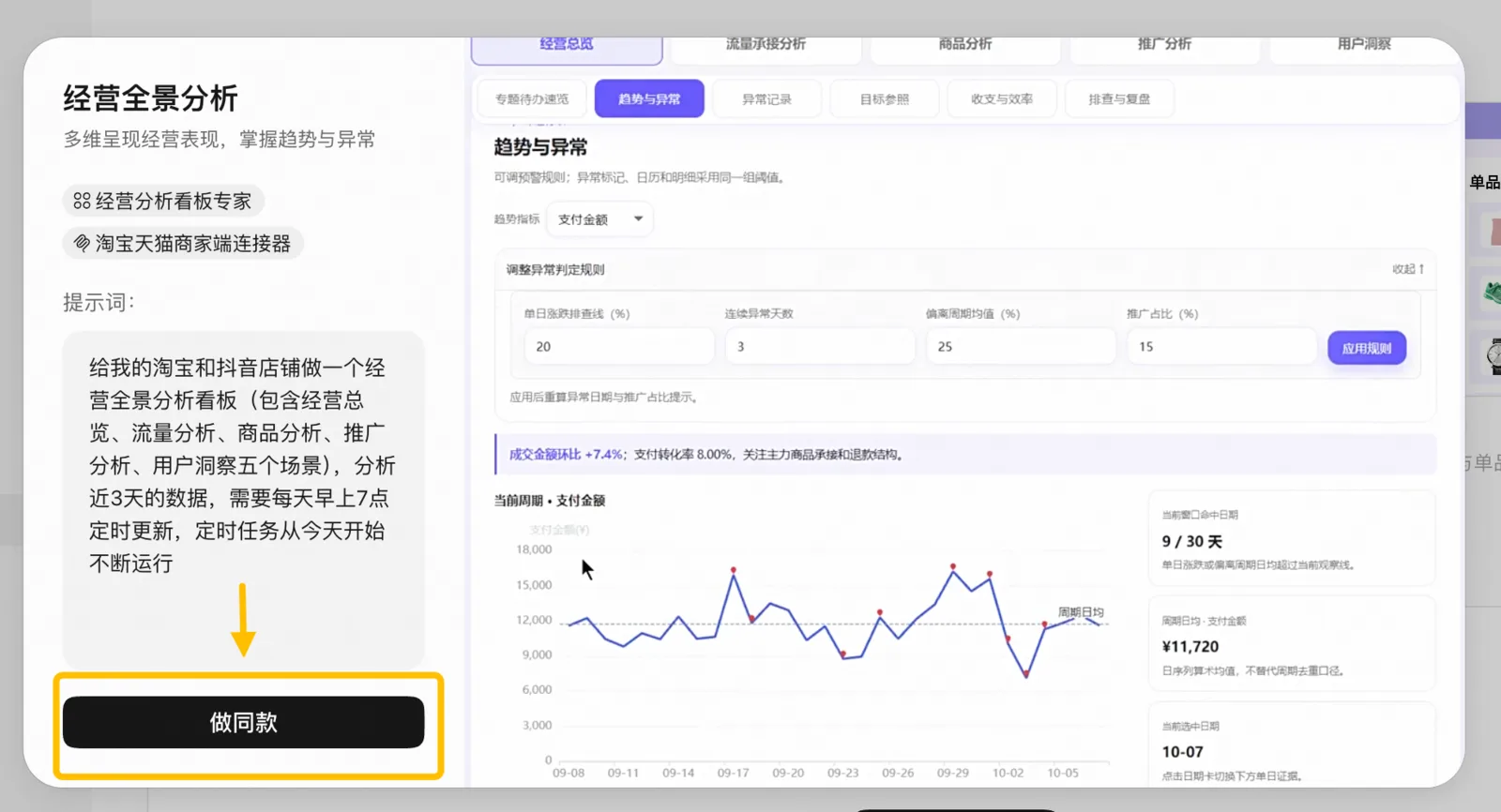Select the ¥11,720 period average card
This screenshot has width=1501, height=812.
[x=1292, y=645]
